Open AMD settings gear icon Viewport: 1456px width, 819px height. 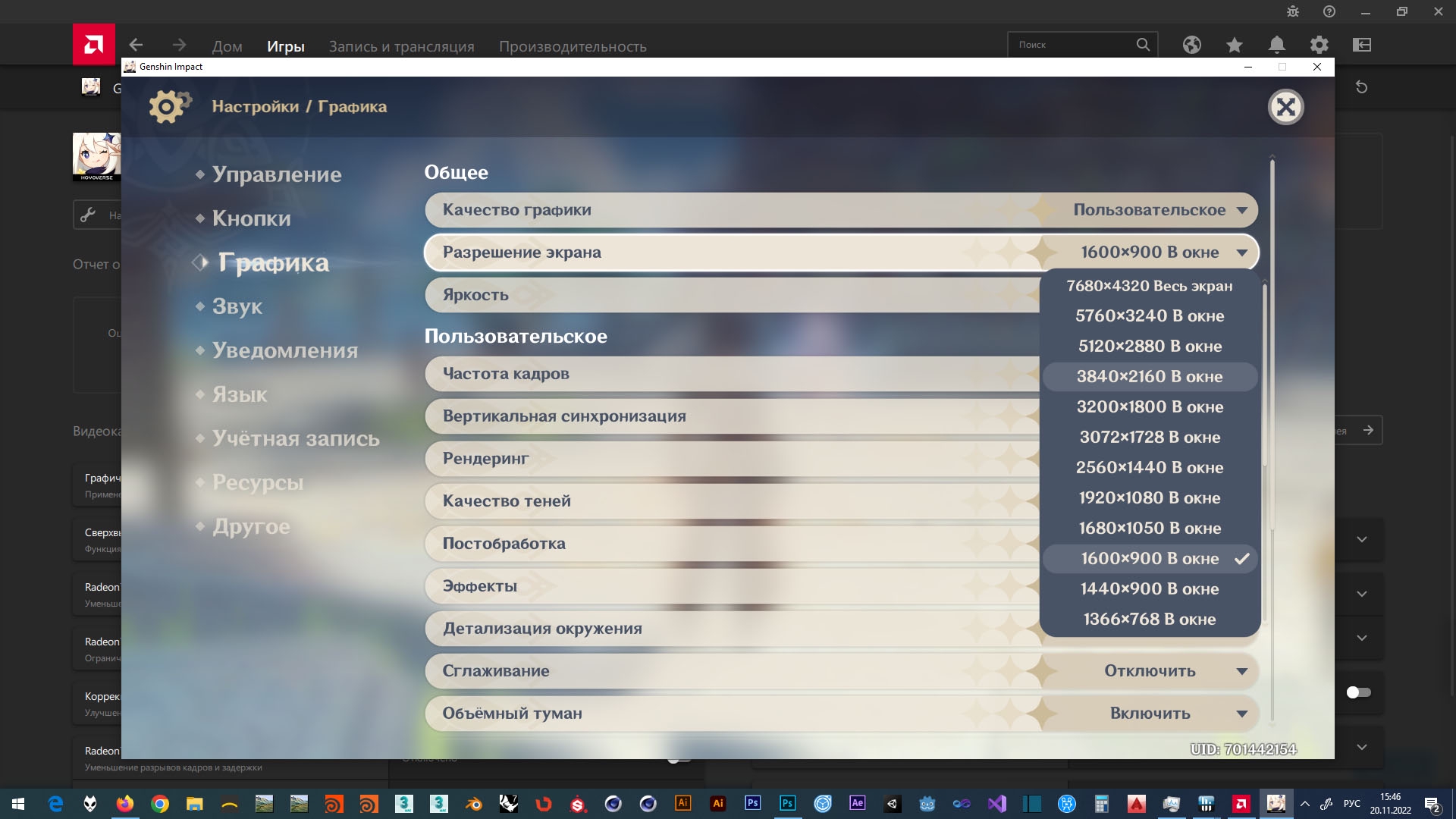1319,45
